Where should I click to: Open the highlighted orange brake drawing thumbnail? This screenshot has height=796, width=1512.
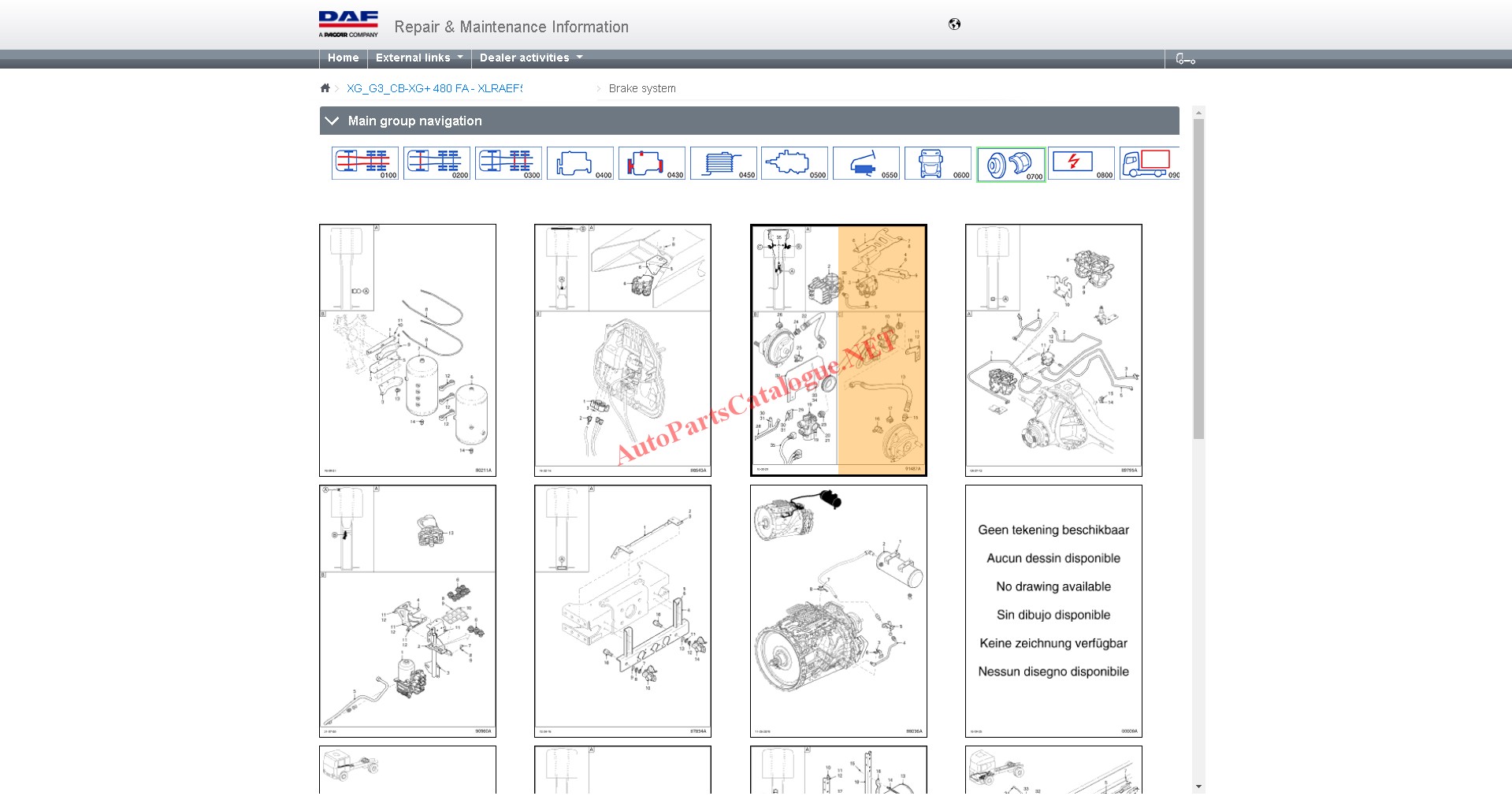coord(838,350)
